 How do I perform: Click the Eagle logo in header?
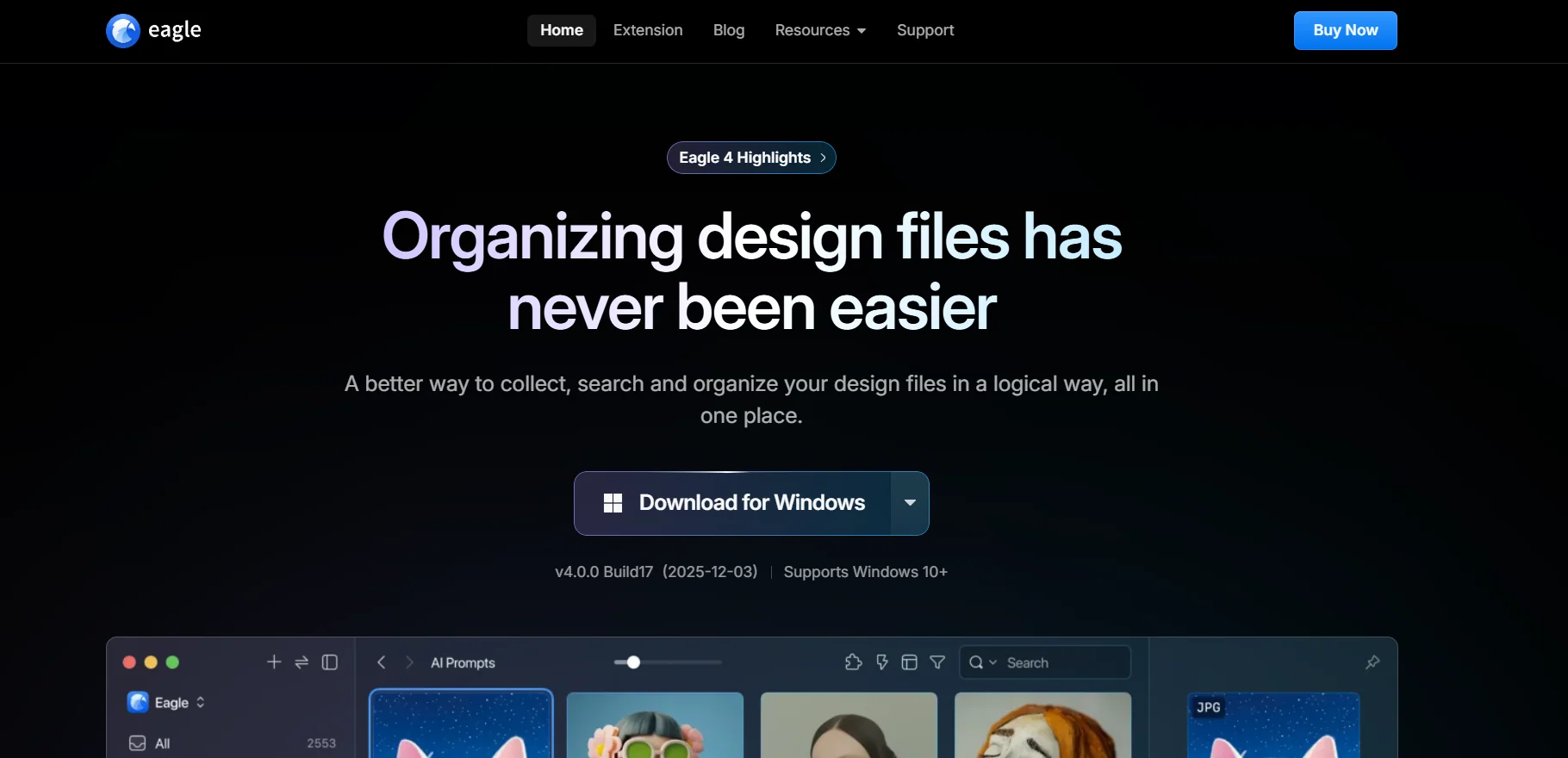(x=153, y=31)
